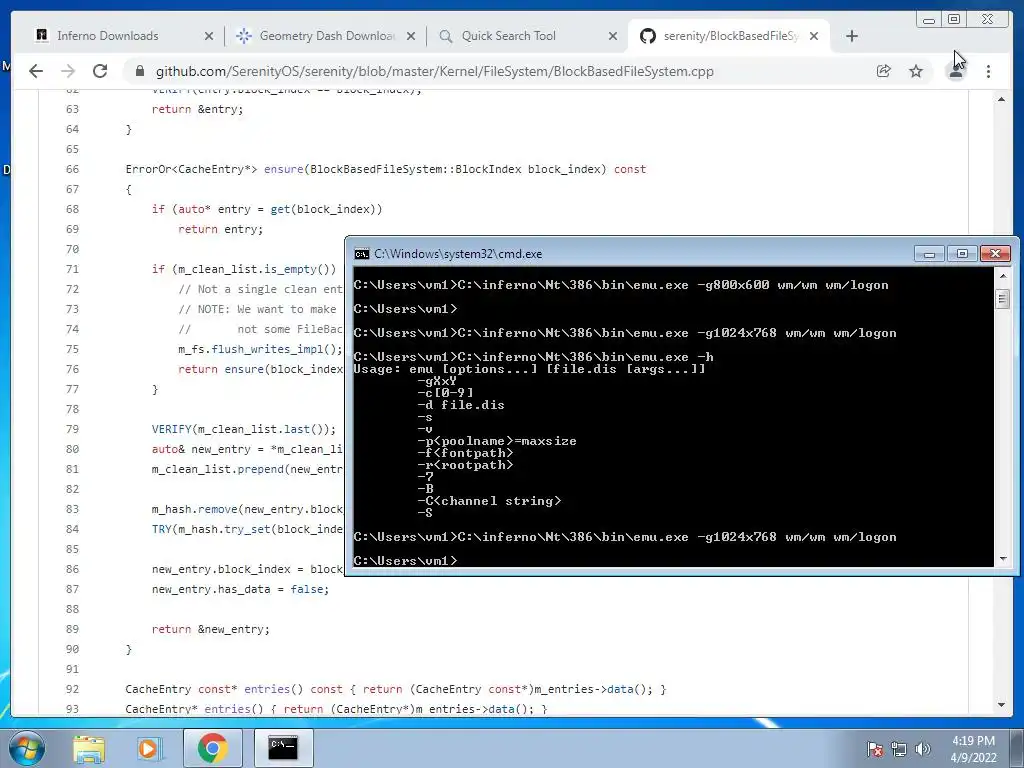Open a new Chrome tab
This screenshot has height=768, width=1024.
(852, 36)
